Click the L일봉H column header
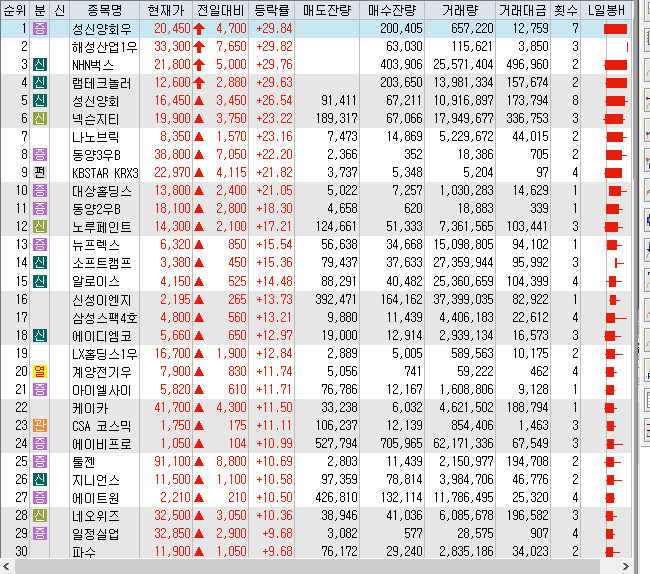This screenshot has width=650, height=574. (x=606, y=10)
